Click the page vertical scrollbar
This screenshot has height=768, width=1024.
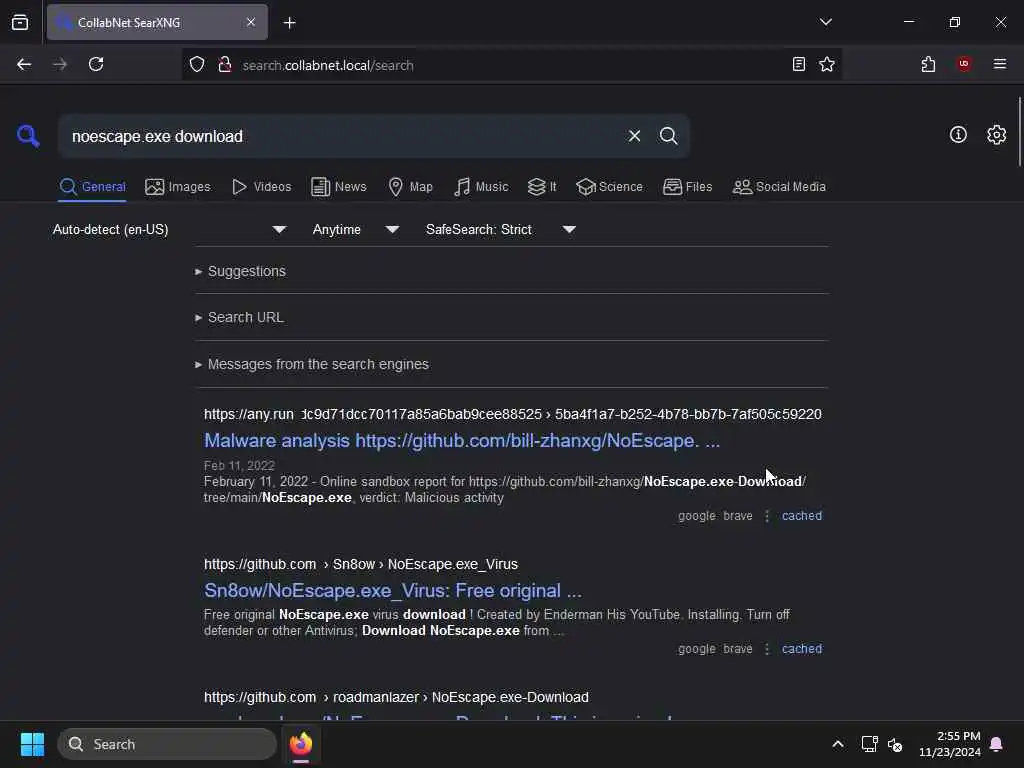pos(1019,131)
